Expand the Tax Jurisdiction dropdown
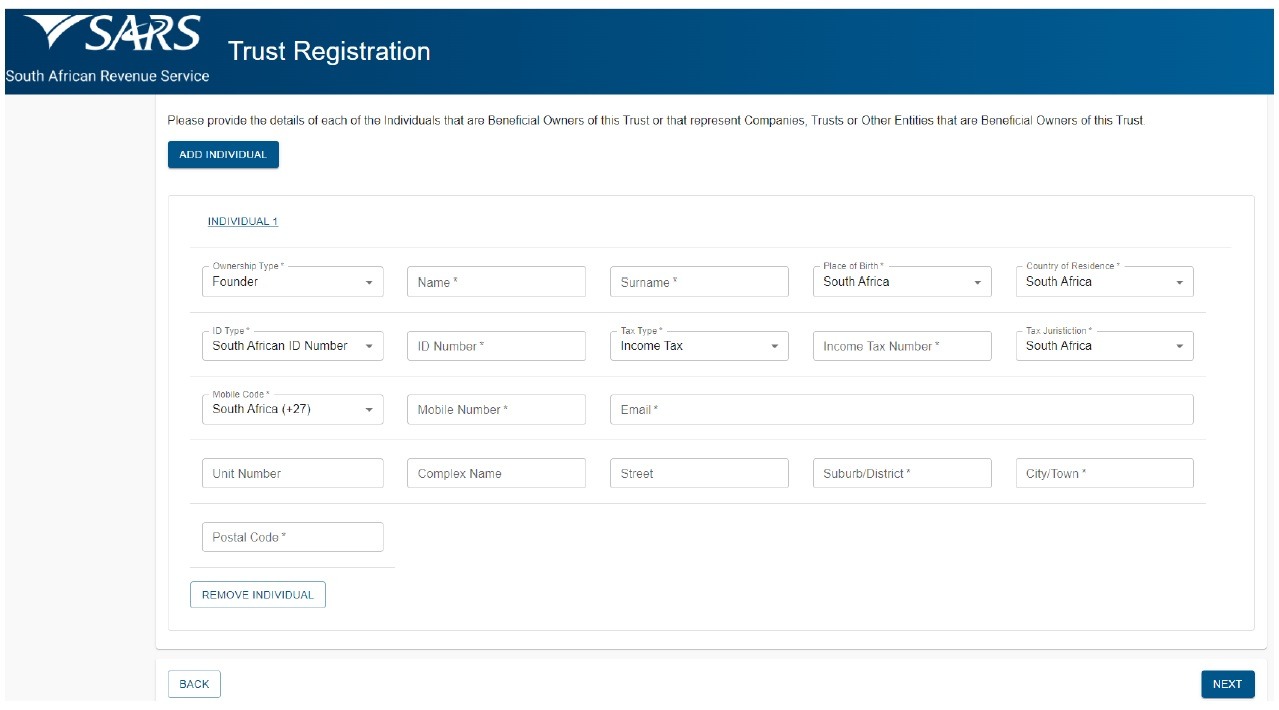The height and width of the screenshot is (710, 1279). click(1104, 346)
